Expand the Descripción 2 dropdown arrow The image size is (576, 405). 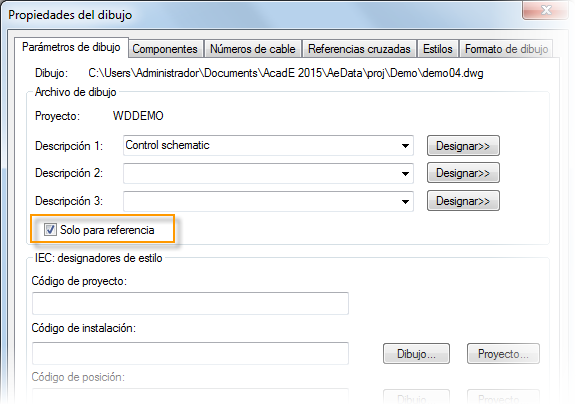(405, 173)
